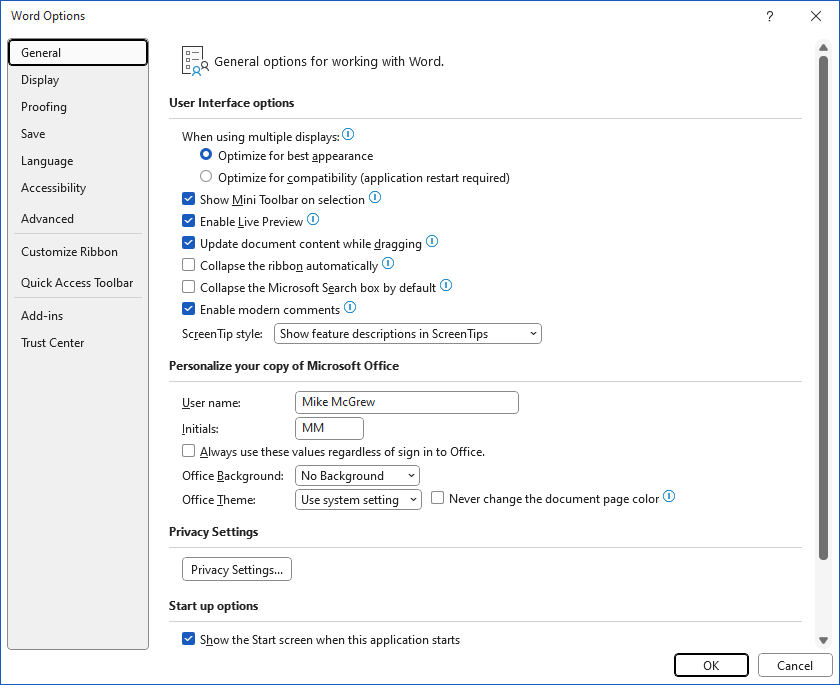Enable Collapse the ribbon automatically checkbox
The height and width of the screenshot is (685, 840).
[x=189, y=265]
